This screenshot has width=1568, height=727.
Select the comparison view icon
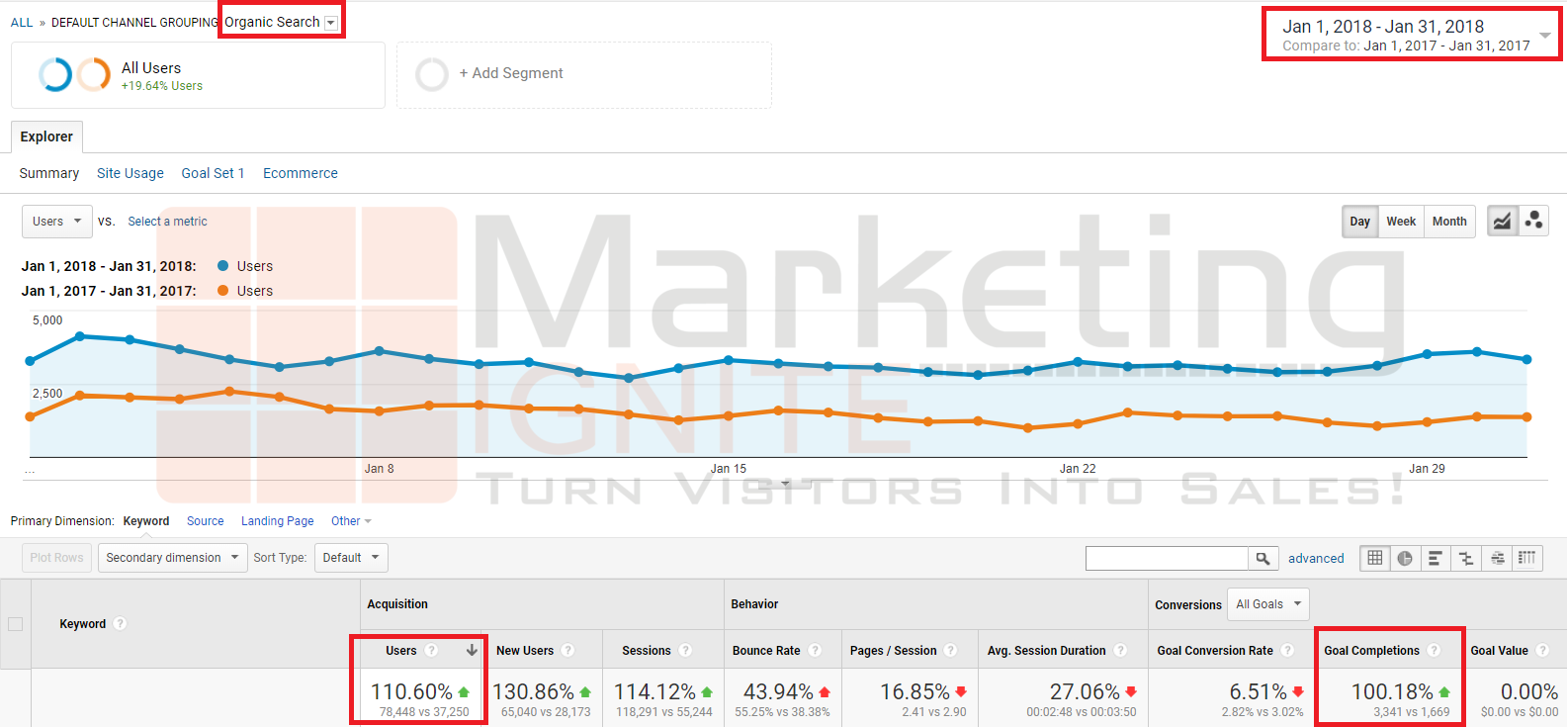pos(1466,558)
